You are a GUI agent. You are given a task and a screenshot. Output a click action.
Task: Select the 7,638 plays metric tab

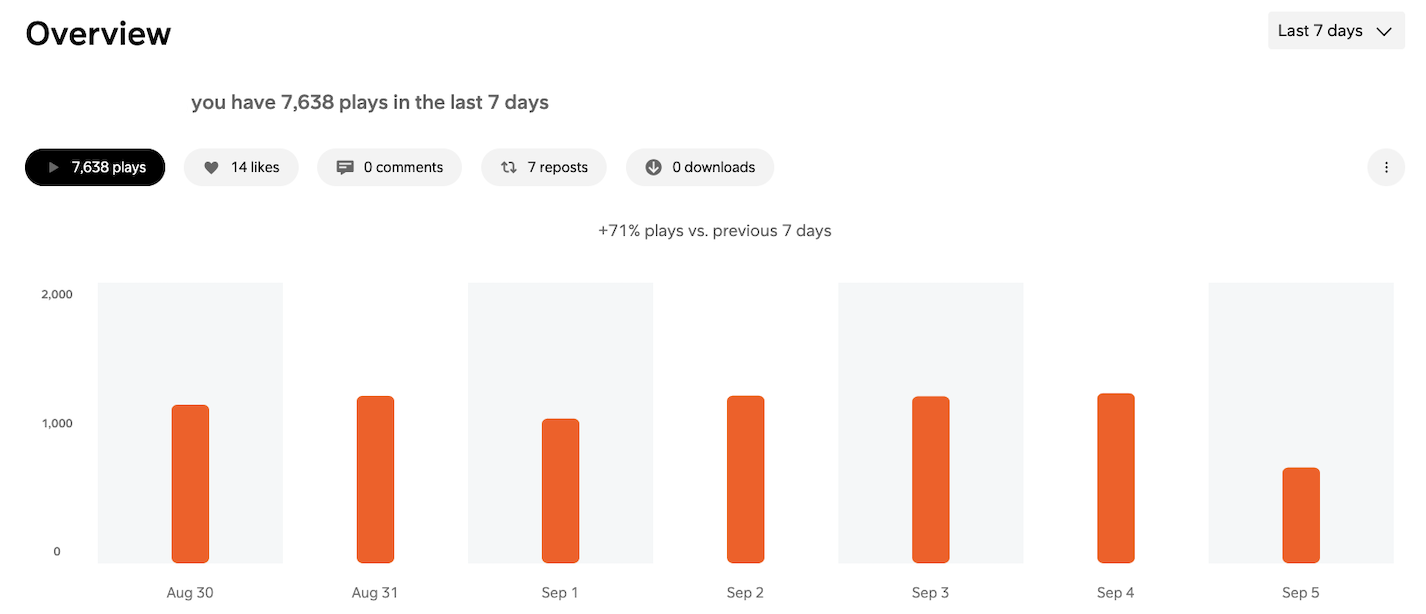click(95, 168)
